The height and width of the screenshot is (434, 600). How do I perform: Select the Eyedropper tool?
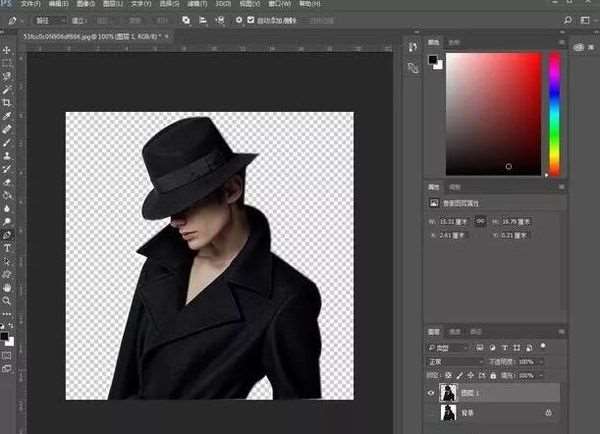[7, 116]
